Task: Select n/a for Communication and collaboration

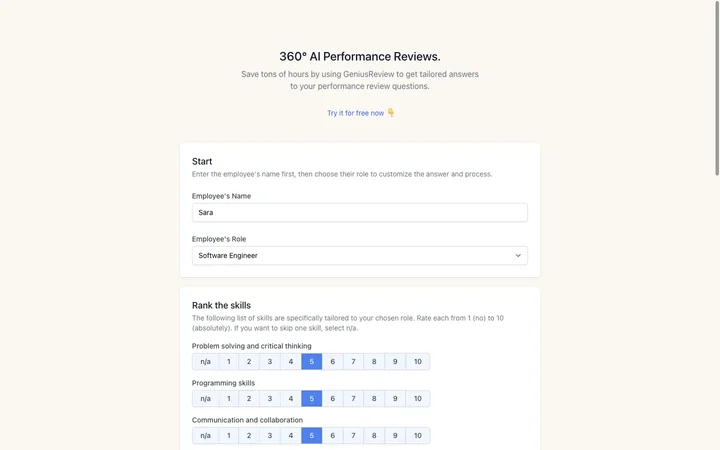Action: tap(205, 435)
